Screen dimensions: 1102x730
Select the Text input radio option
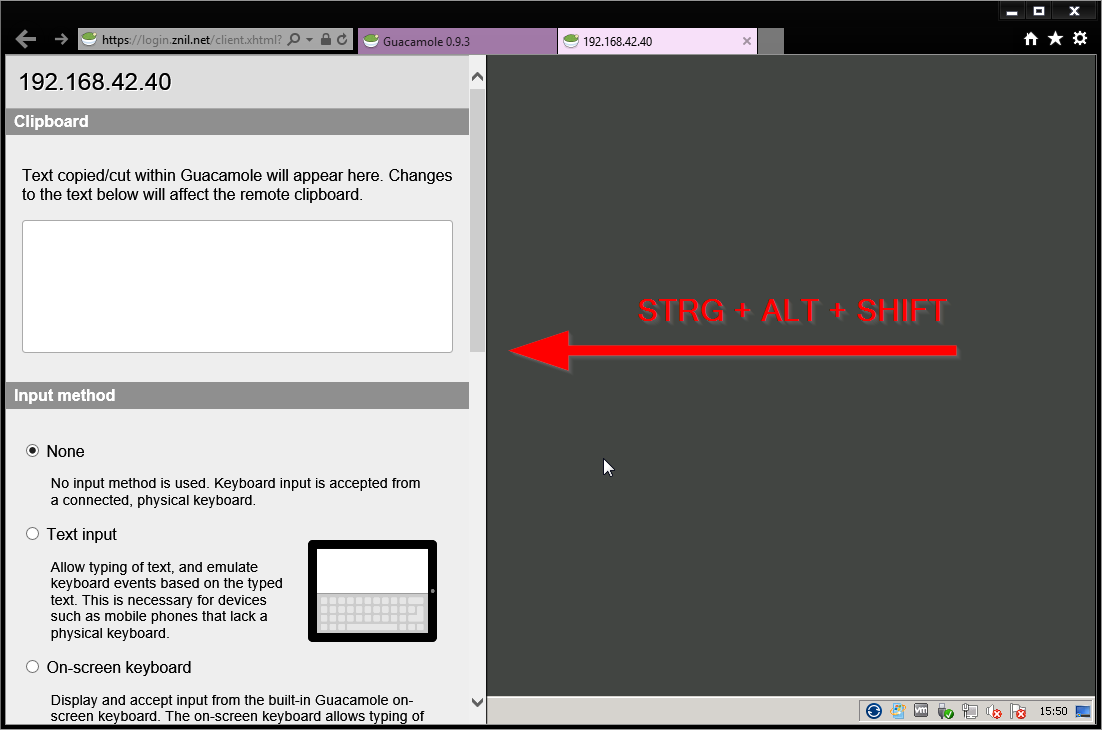[33, 534]
